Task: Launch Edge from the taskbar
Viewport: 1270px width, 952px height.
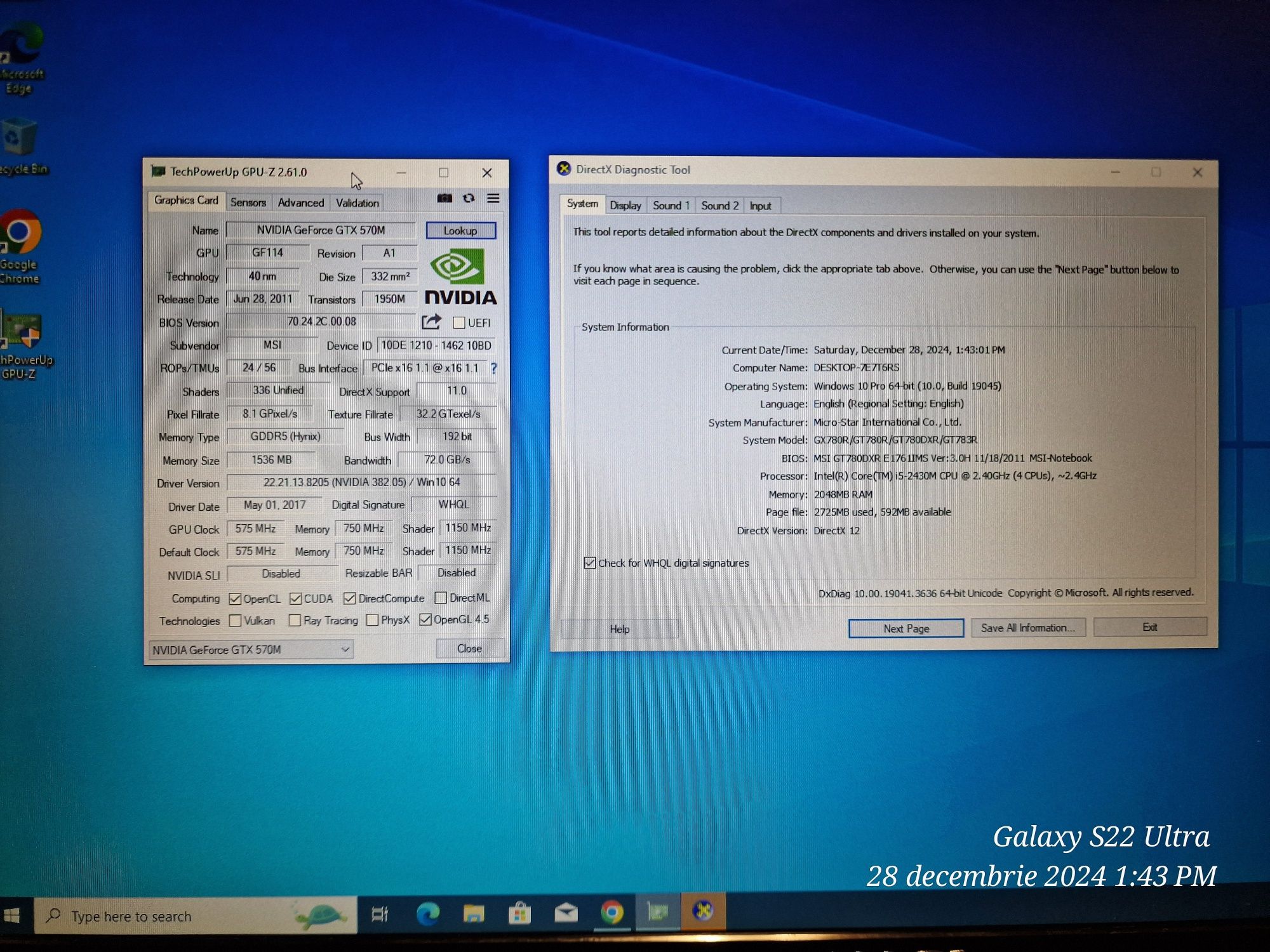Action: point(427,914)
